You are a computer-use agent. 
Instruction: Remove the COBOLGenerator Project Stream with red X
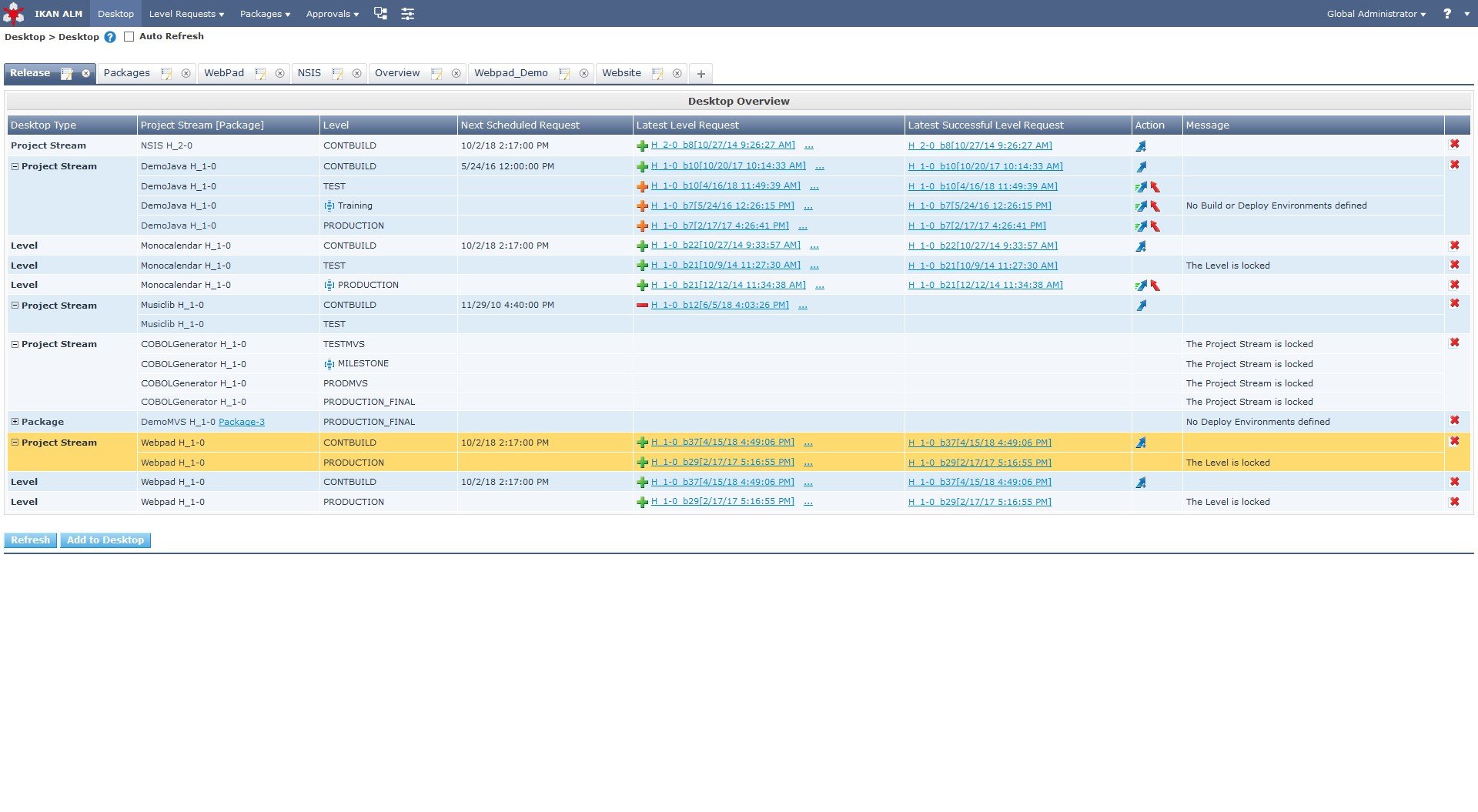coord(1455,343)
